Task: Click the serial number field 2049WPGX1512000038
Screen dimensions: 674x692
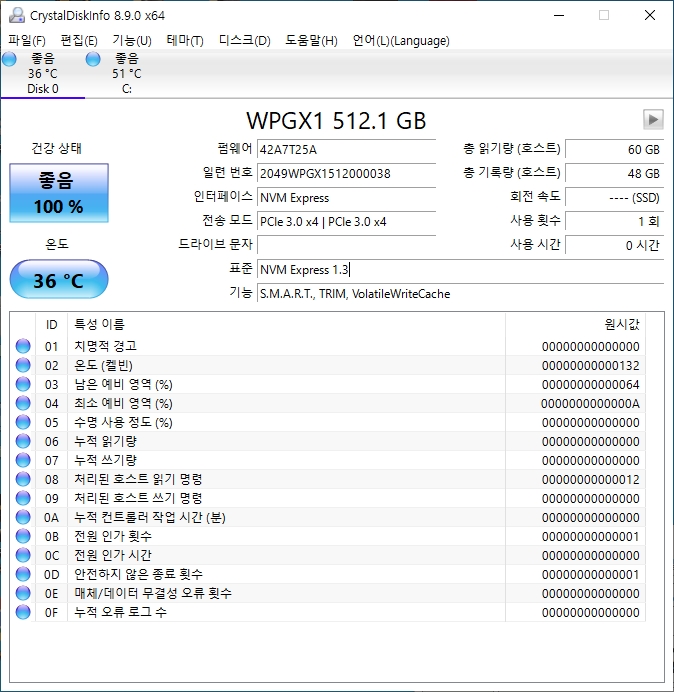Action: (x=346, y=173)
